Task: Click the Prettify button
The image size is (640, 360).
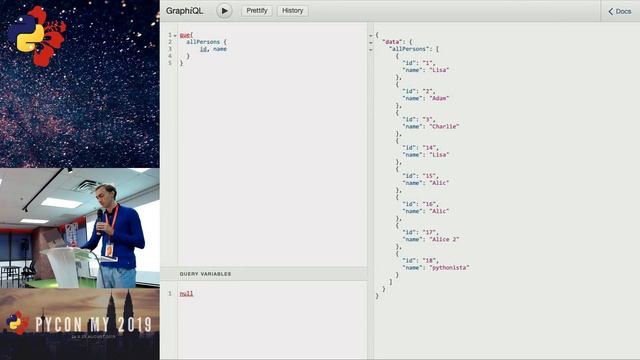Action: [257, 11]
